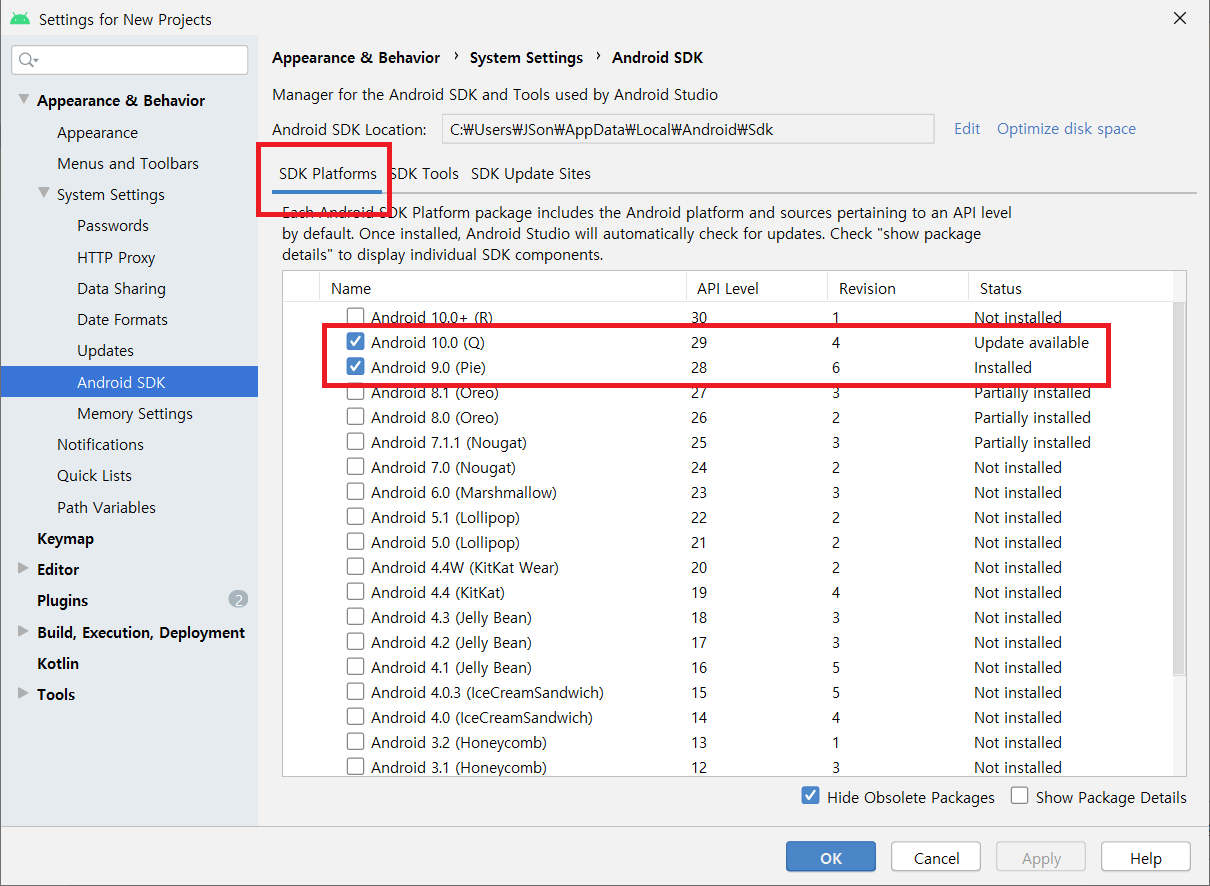Select Android SDK in the settings tree
The width and height of the screenshot is (1210, 886).
click(x=129, y=382)
